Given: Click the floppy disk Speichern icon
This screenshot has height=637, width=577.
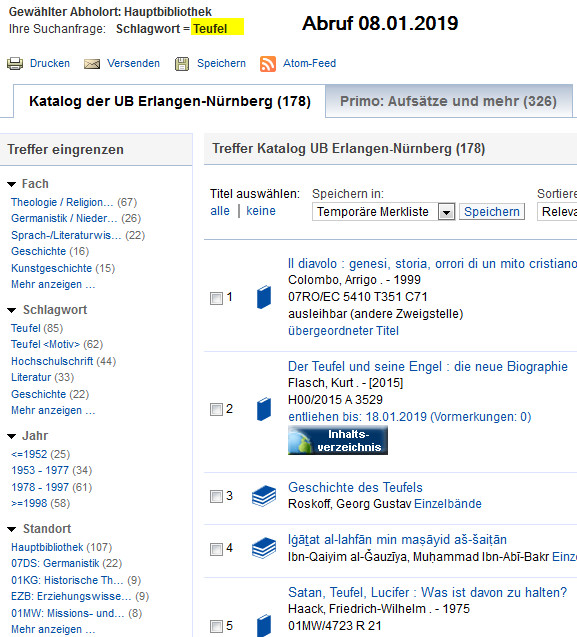Looking at the screenshot, I should coord(182,64).
